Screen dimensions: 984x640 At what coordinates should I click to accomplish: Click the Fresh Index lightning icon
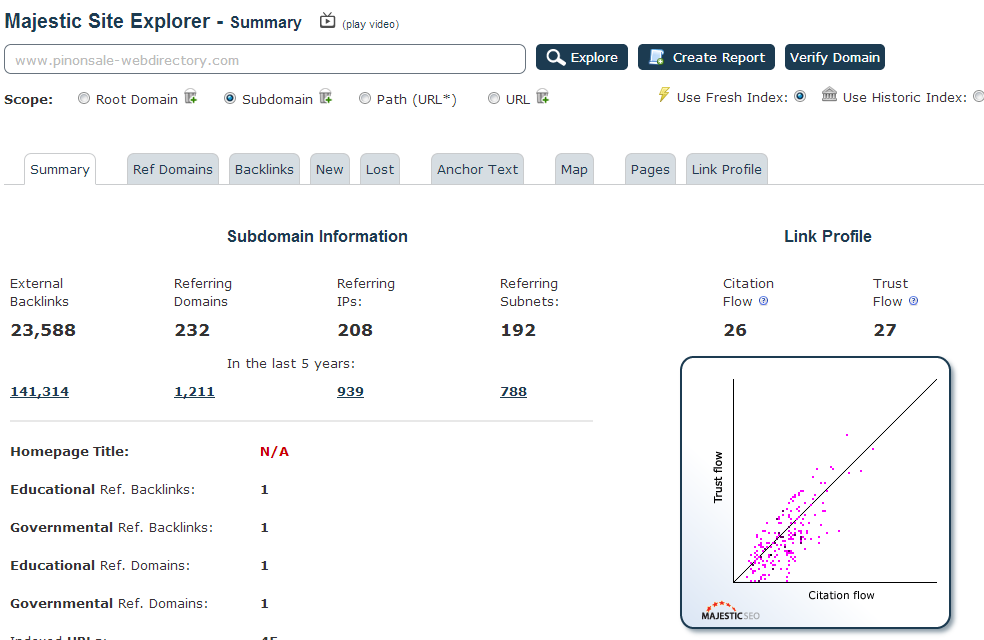[x=663, y=95]
